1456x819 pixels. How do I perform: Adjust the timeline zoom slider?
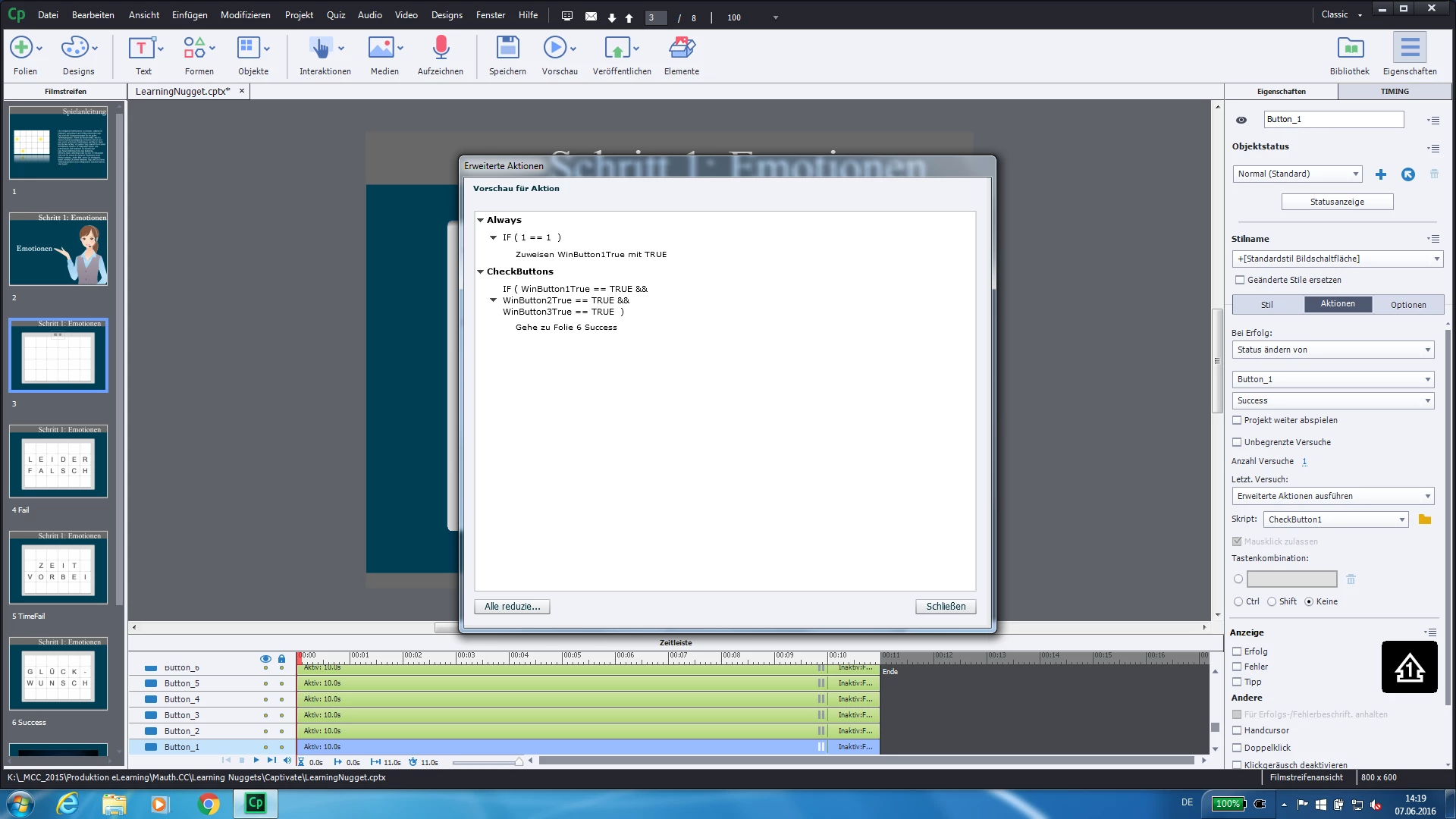(519, 762)
